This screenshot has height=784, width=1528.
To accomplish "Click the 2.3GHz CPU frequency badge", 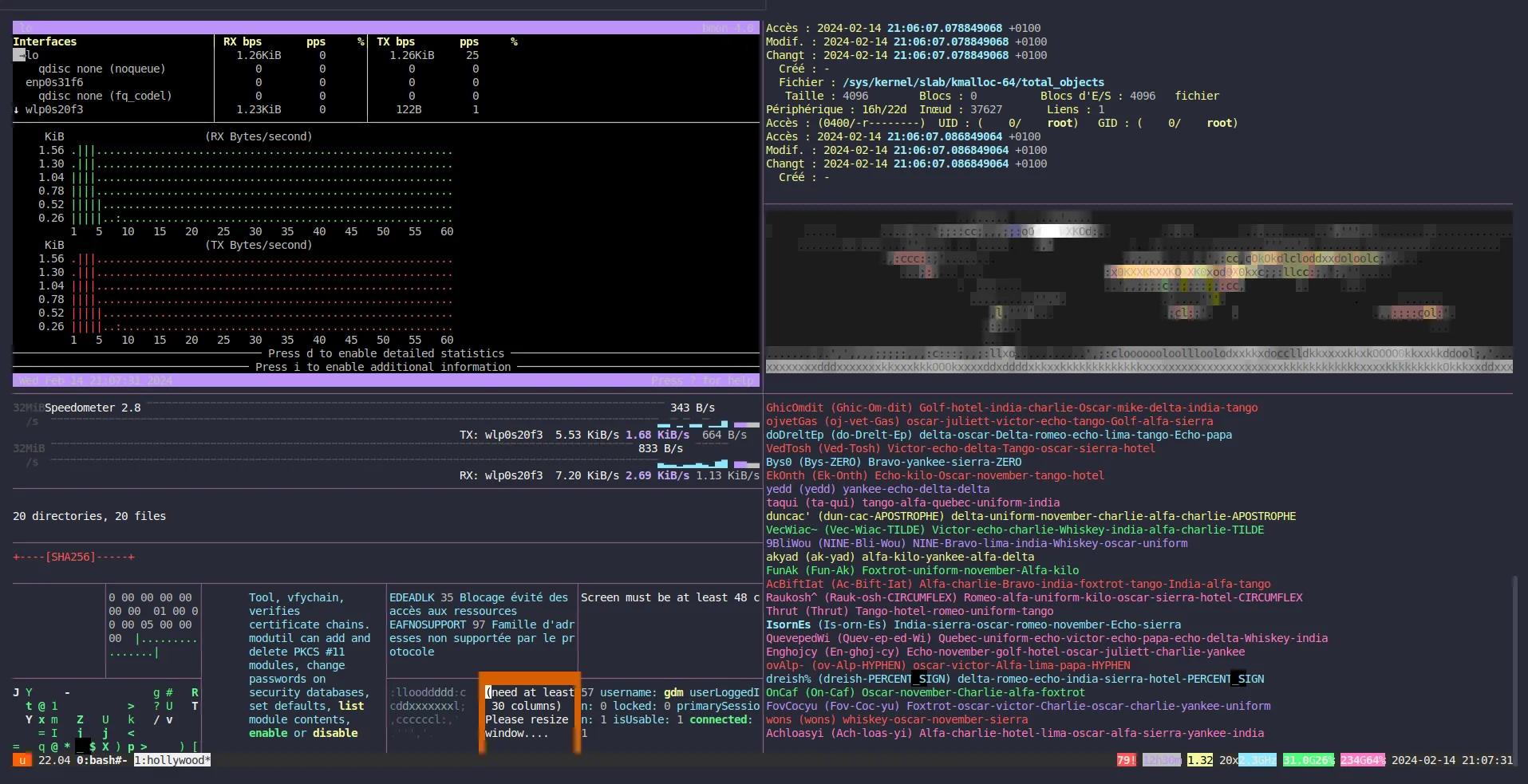I will (1258, 761).
